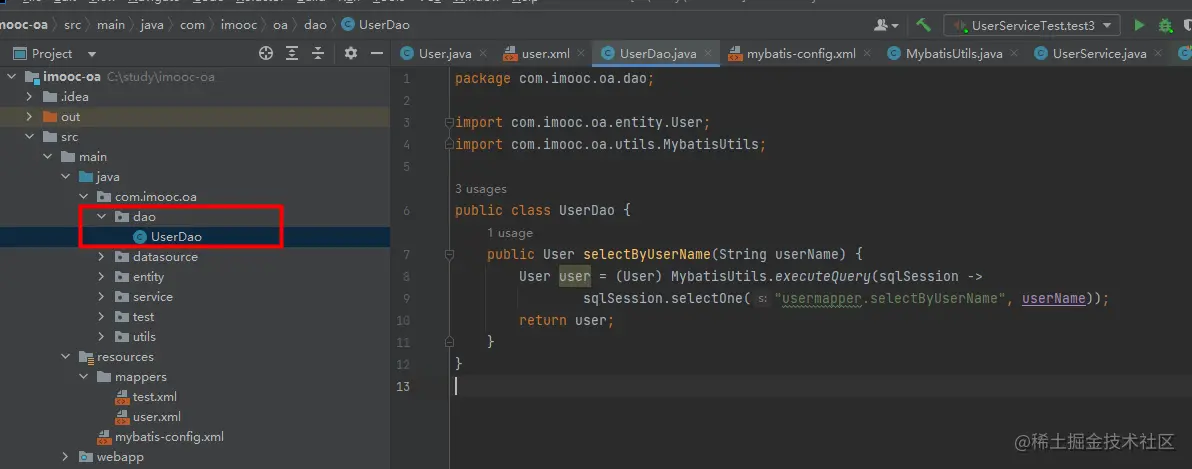Click the '3 usages' inlay hint
Screen dimensions: 1192x469
point(480,189)
